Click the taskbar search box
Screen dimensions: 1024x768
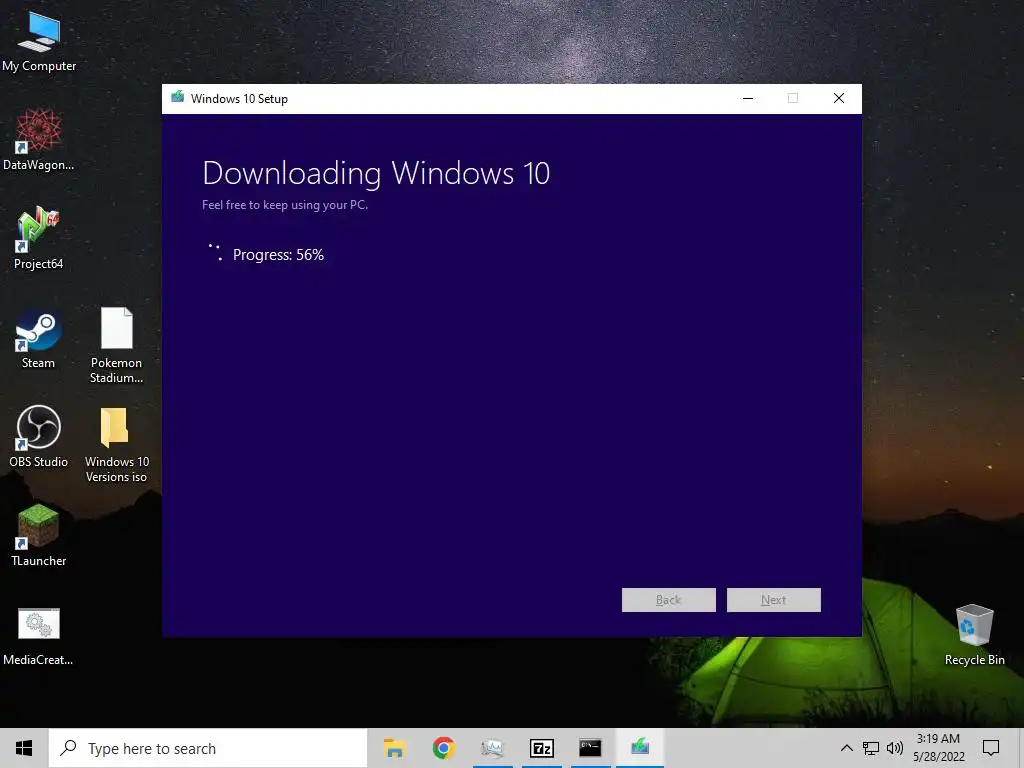click(208, 748)
